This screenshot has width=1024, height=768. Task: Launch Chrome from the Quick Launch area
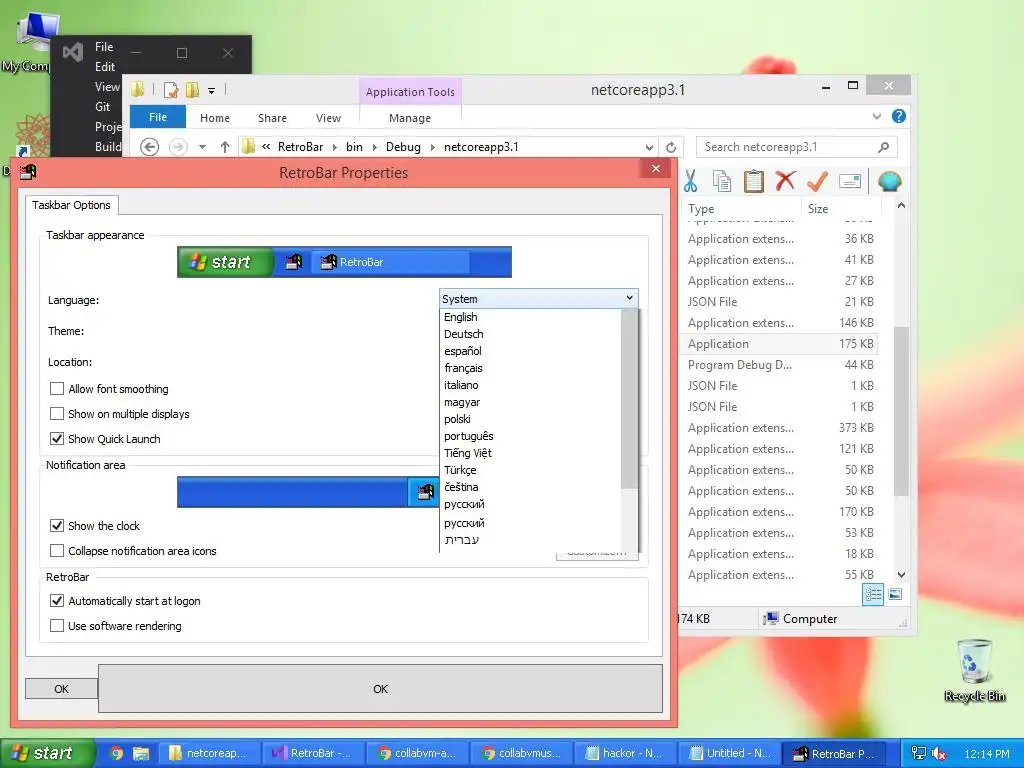[x=116, y=753]
